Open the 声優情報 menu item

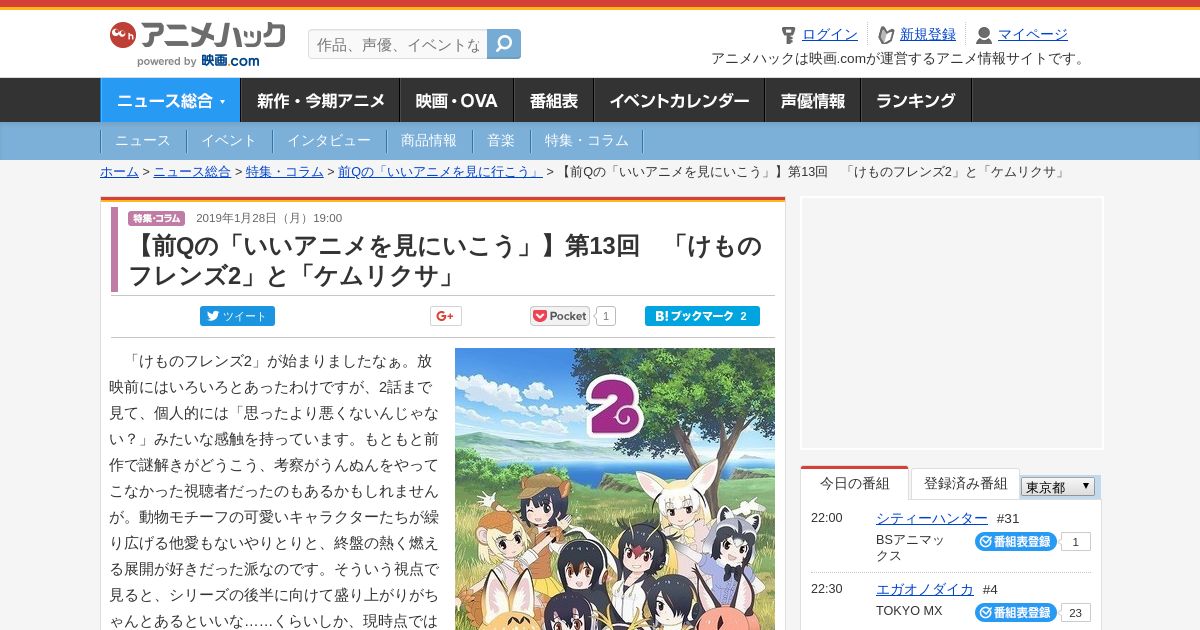tap(813, 100)
